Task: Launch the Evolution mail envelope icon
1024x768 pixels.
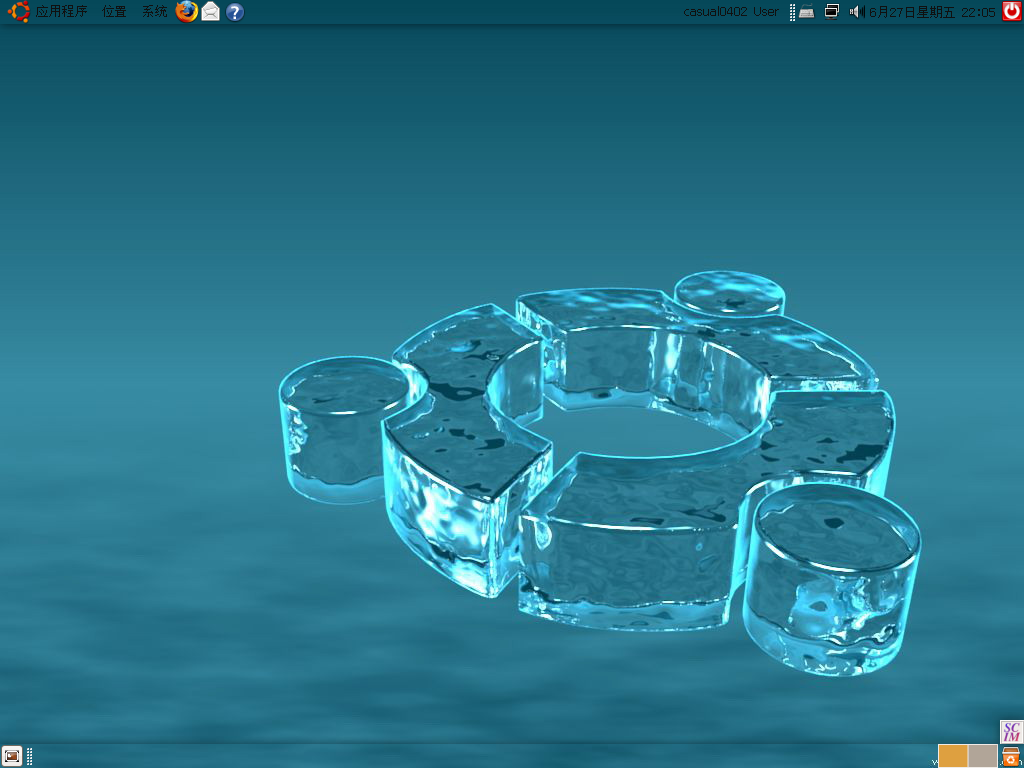Action: click(210, 12)
